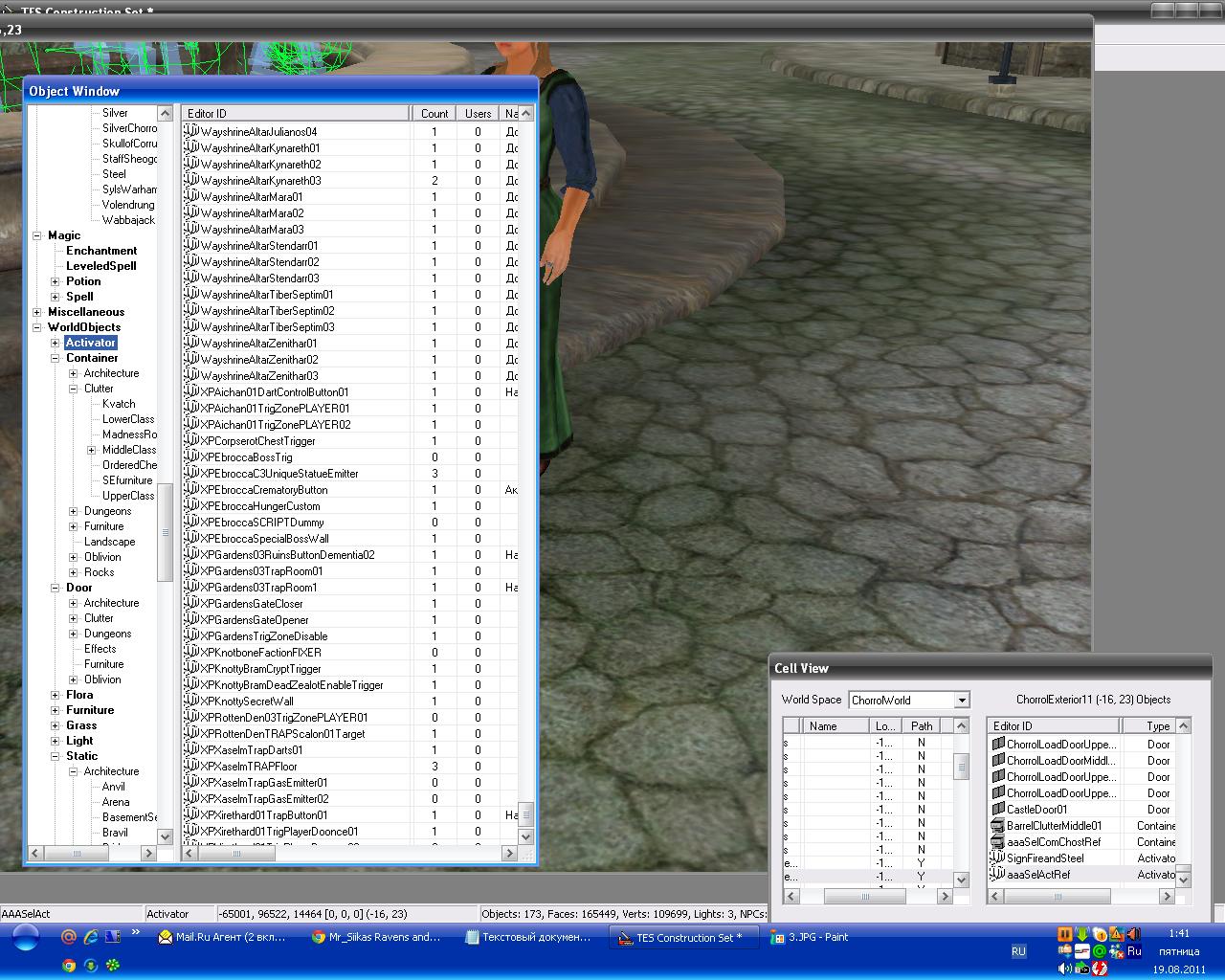Collapse the Magic tree node
1225x980 pixels.
(x=37, y=235)
